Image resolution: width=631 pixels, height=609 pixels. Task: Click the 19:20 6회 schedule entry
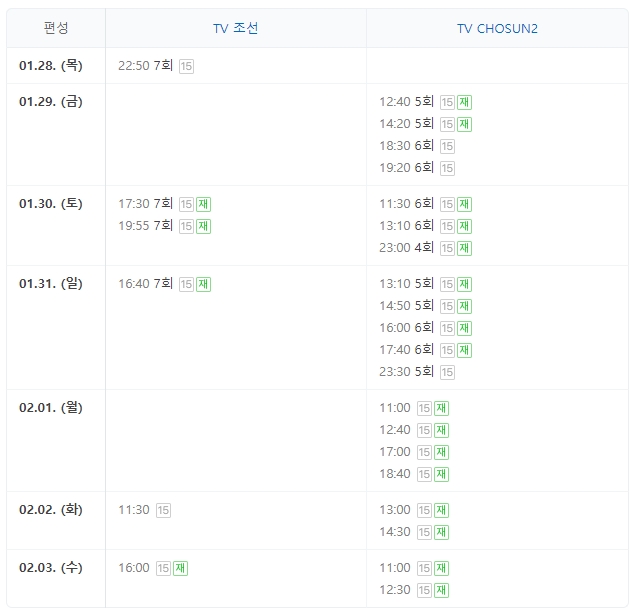click(406, 168)
